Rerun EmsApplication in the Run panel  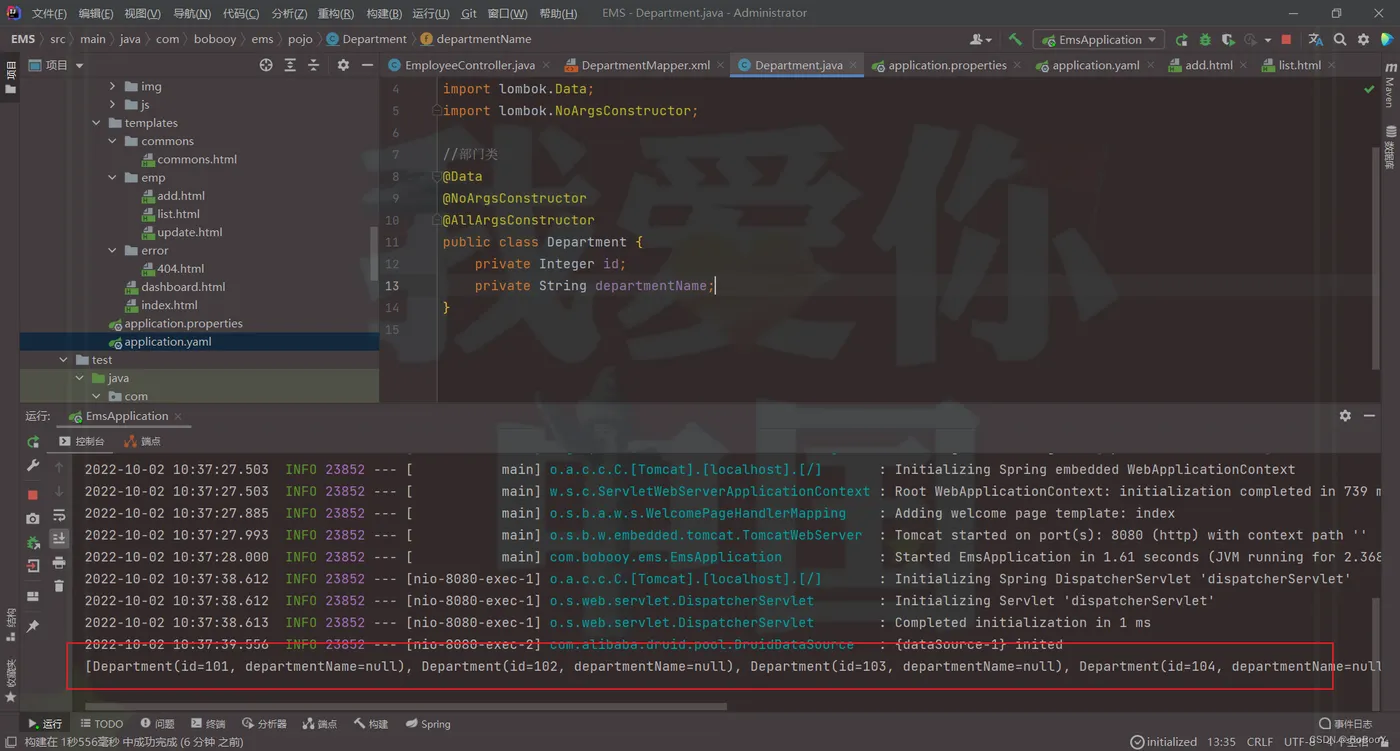[33, 441]
